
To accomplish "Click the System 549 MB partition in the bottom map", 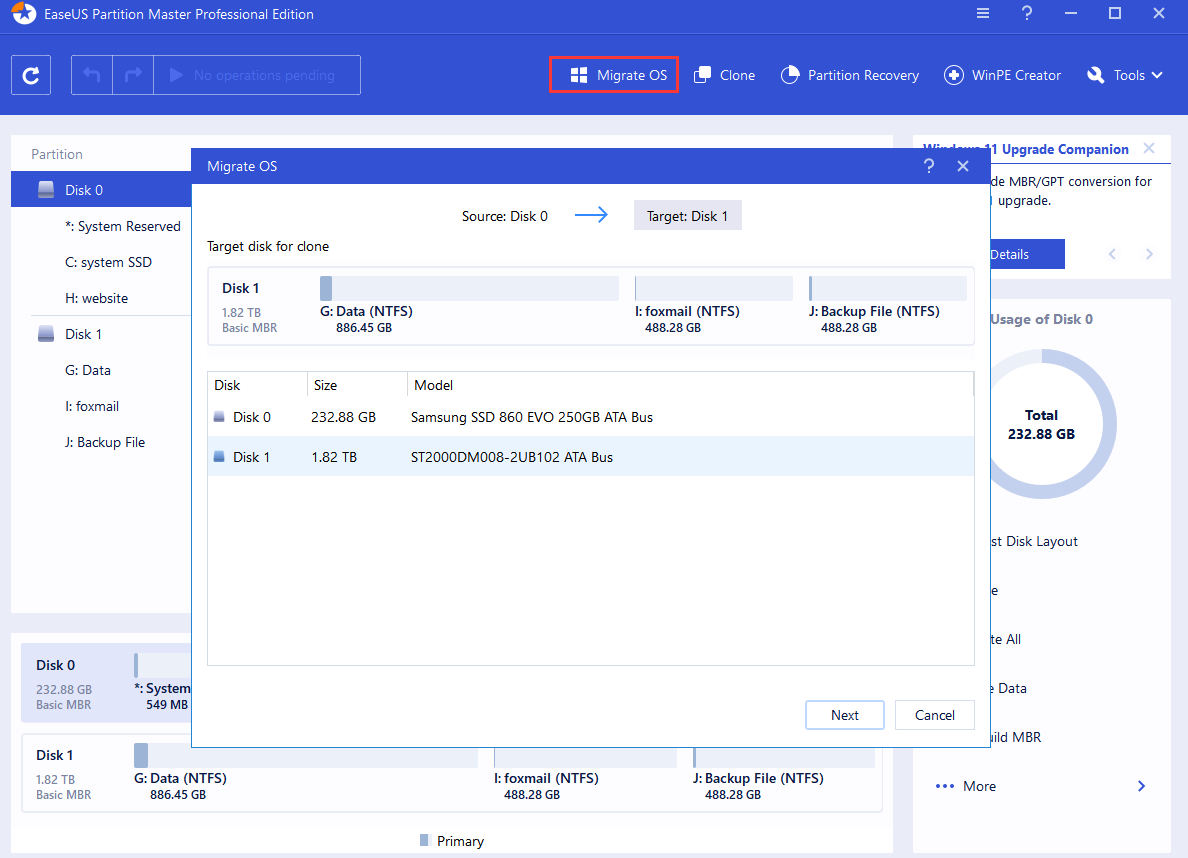I will tap(162, 684).
